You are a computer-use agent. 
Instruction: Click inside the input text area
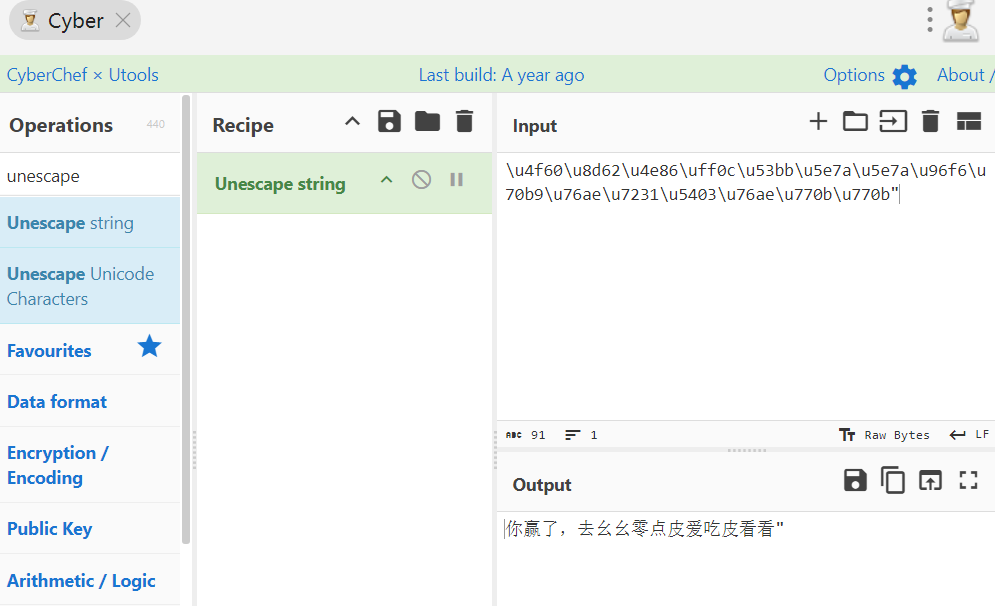tap(746, 286)
